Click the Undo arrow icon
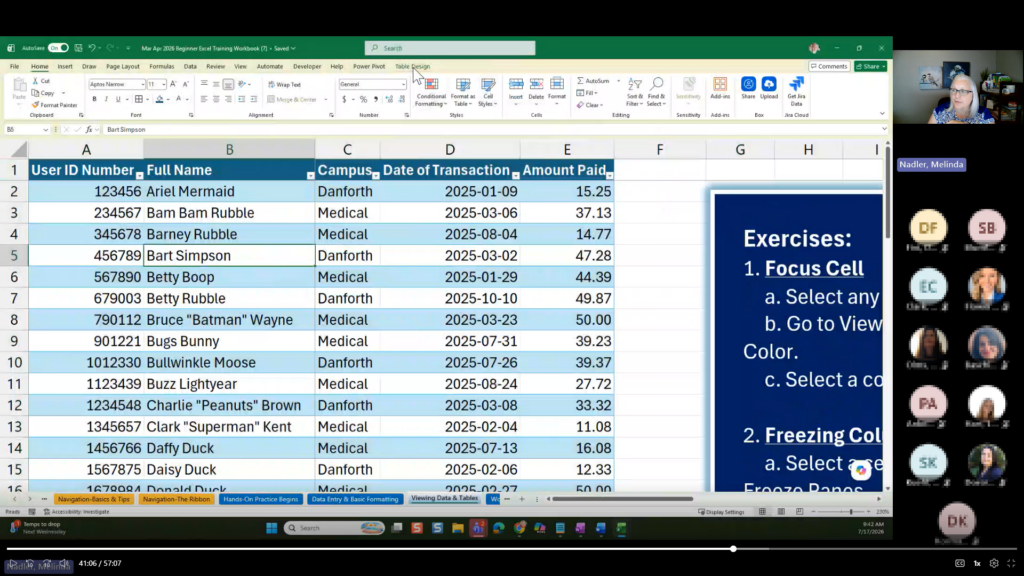 [x=92, y=48]
